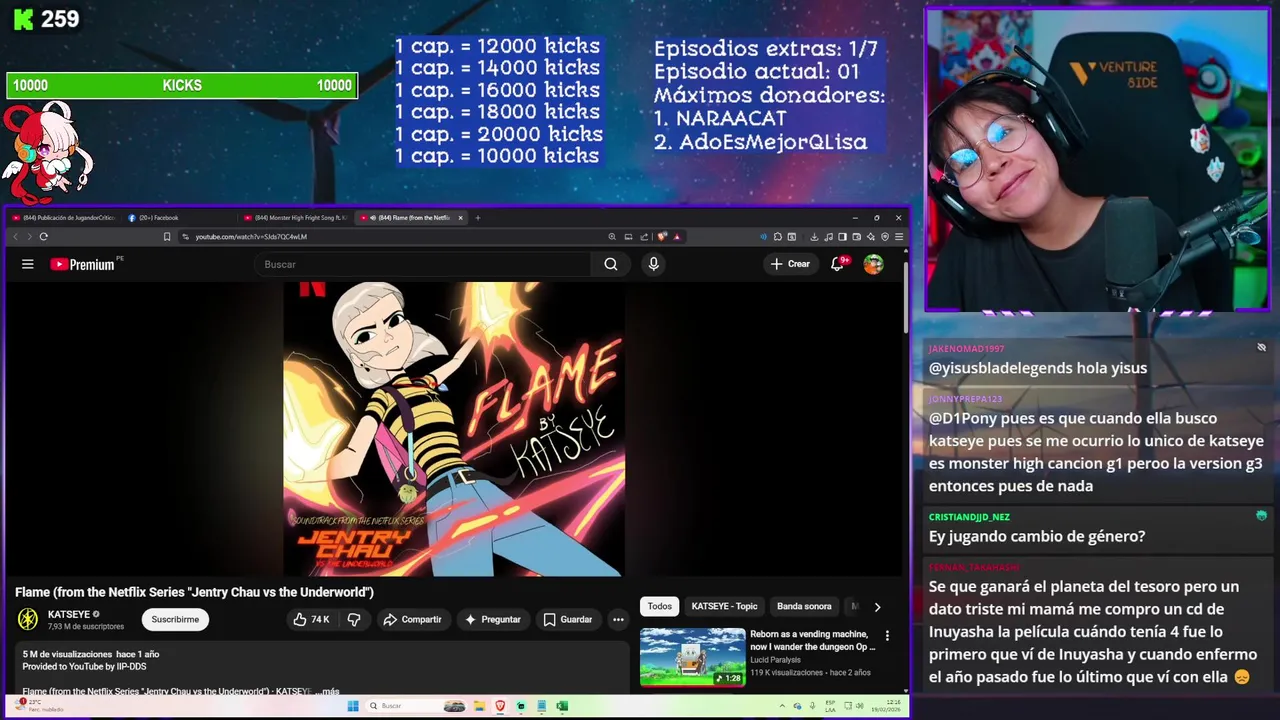The image size is (1280, 720).
Task: Expand the description with ...más
Action: 326,691
